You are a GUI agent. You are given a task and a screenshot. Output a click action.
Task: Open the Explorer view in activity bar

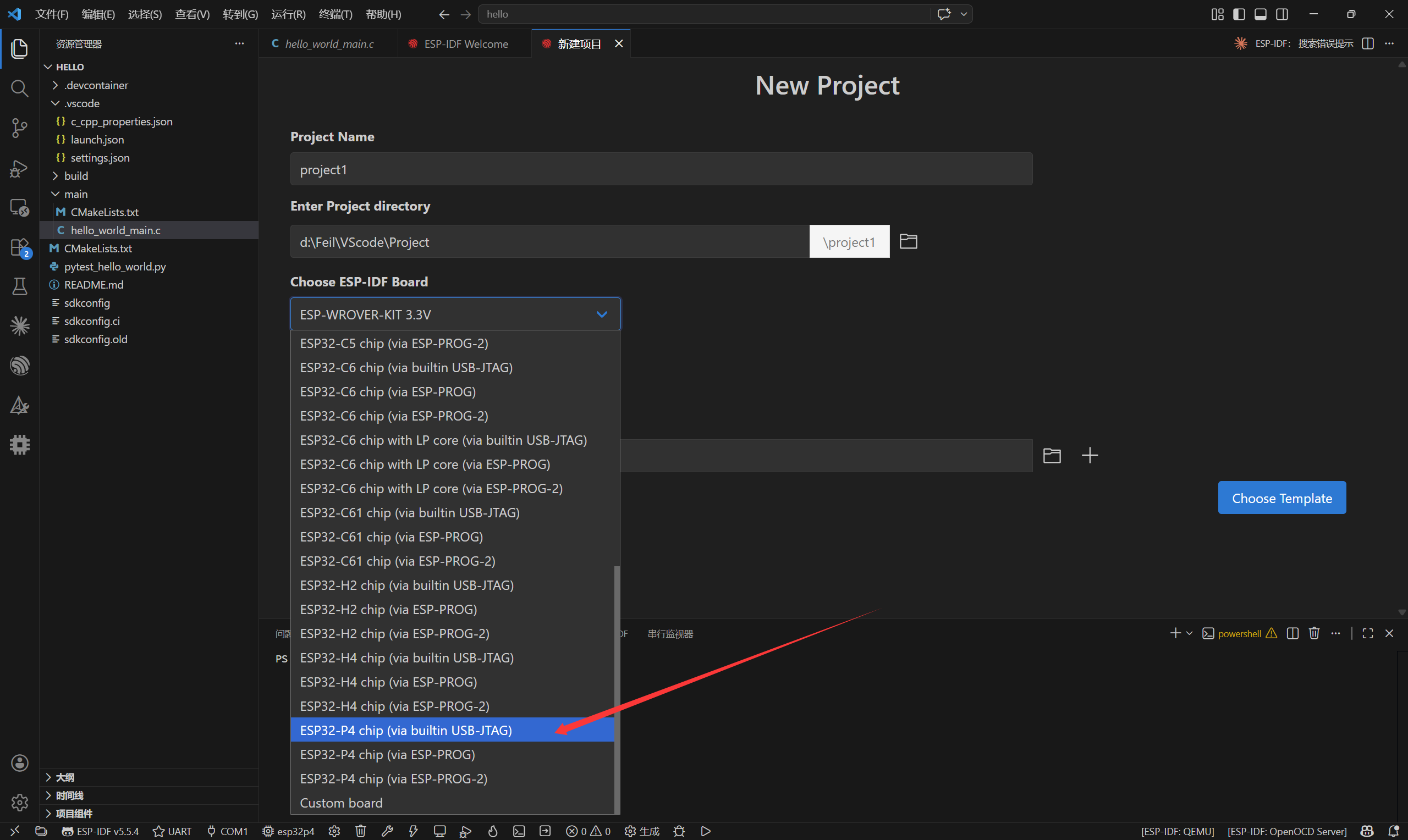click(x=19, y=49)
